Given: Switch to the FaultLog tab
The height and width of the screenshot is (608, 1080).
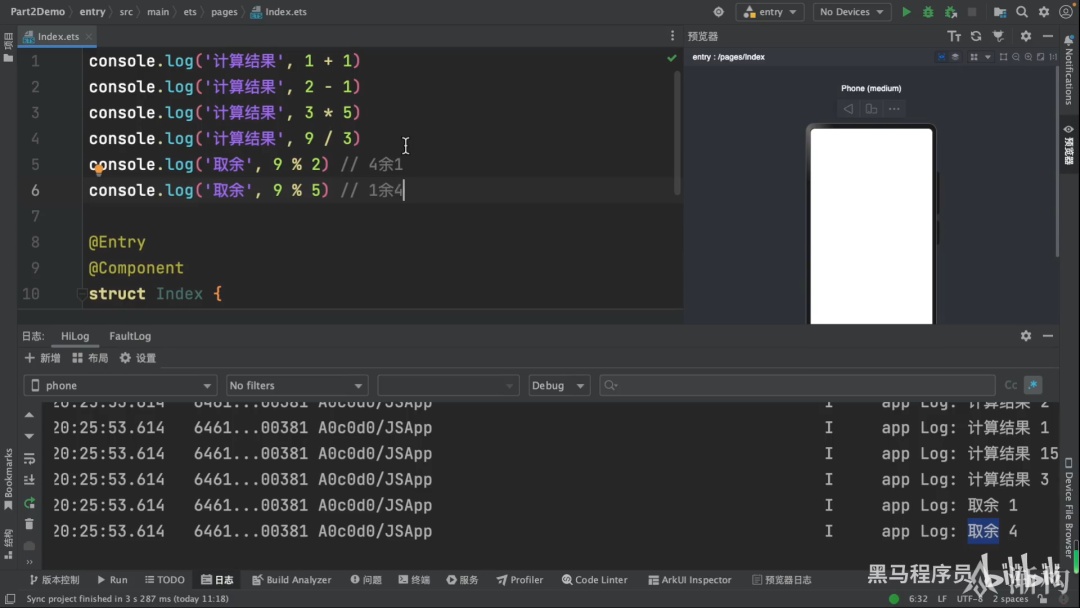Looking at the screenshot, I should 129,336.
